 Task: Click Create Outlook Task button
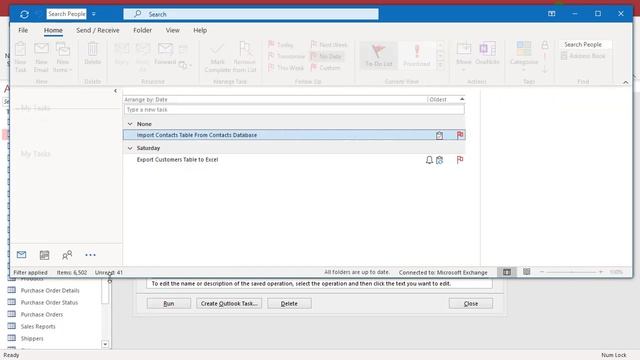tap(229, 304)
